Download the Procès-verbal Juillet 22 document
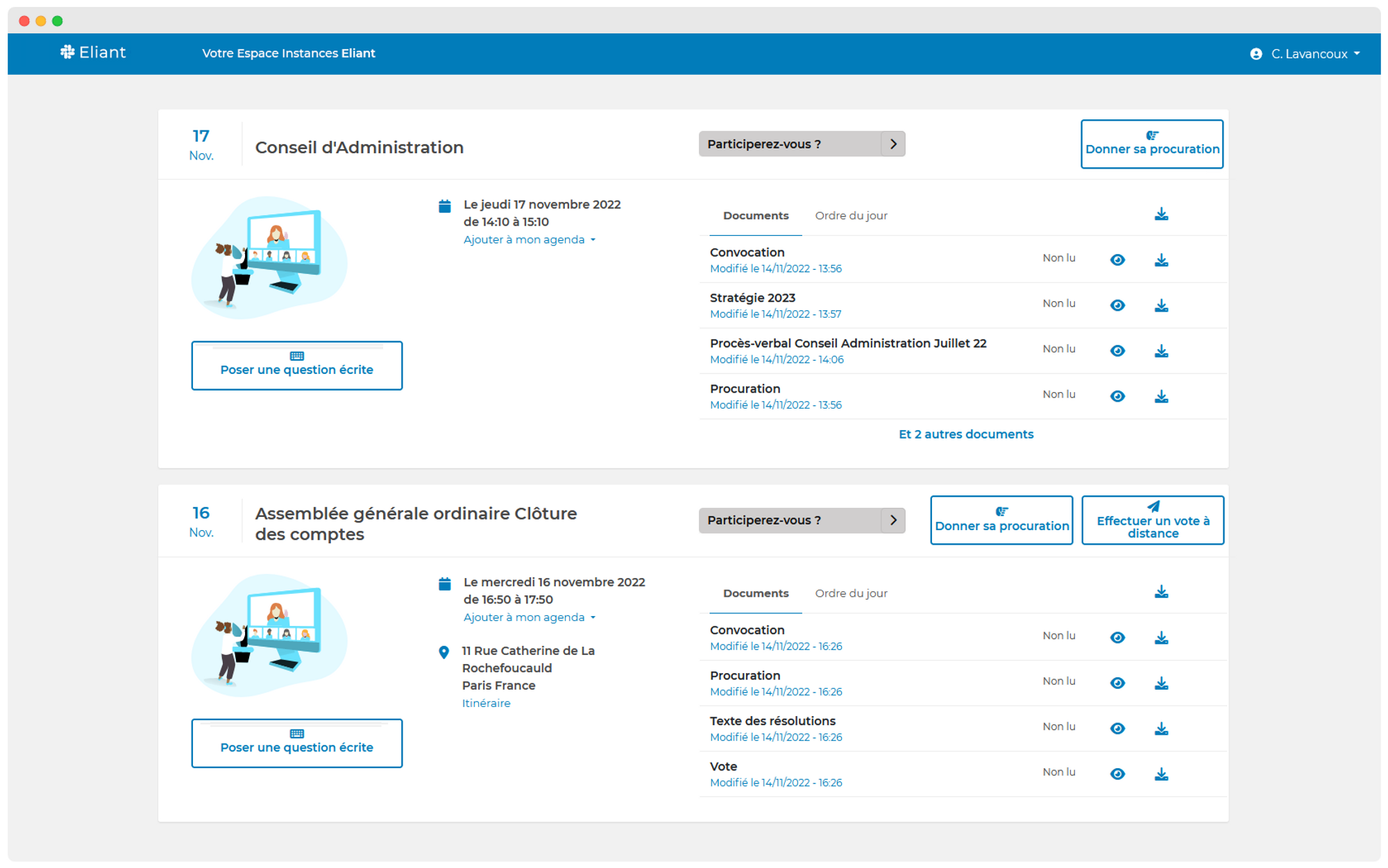The width and height of the screenshot is (1388, 868). tap(1161, 351)
